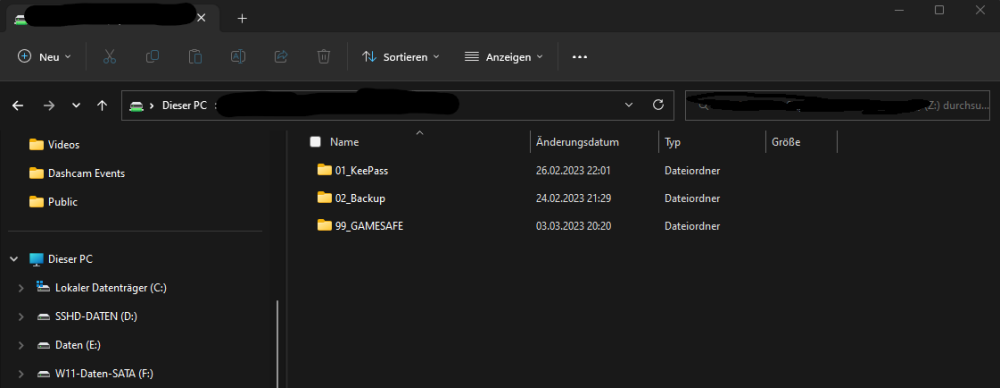
Task: Go up one folder level arrow
Action: pyautogui.click(x=102, y=105)
